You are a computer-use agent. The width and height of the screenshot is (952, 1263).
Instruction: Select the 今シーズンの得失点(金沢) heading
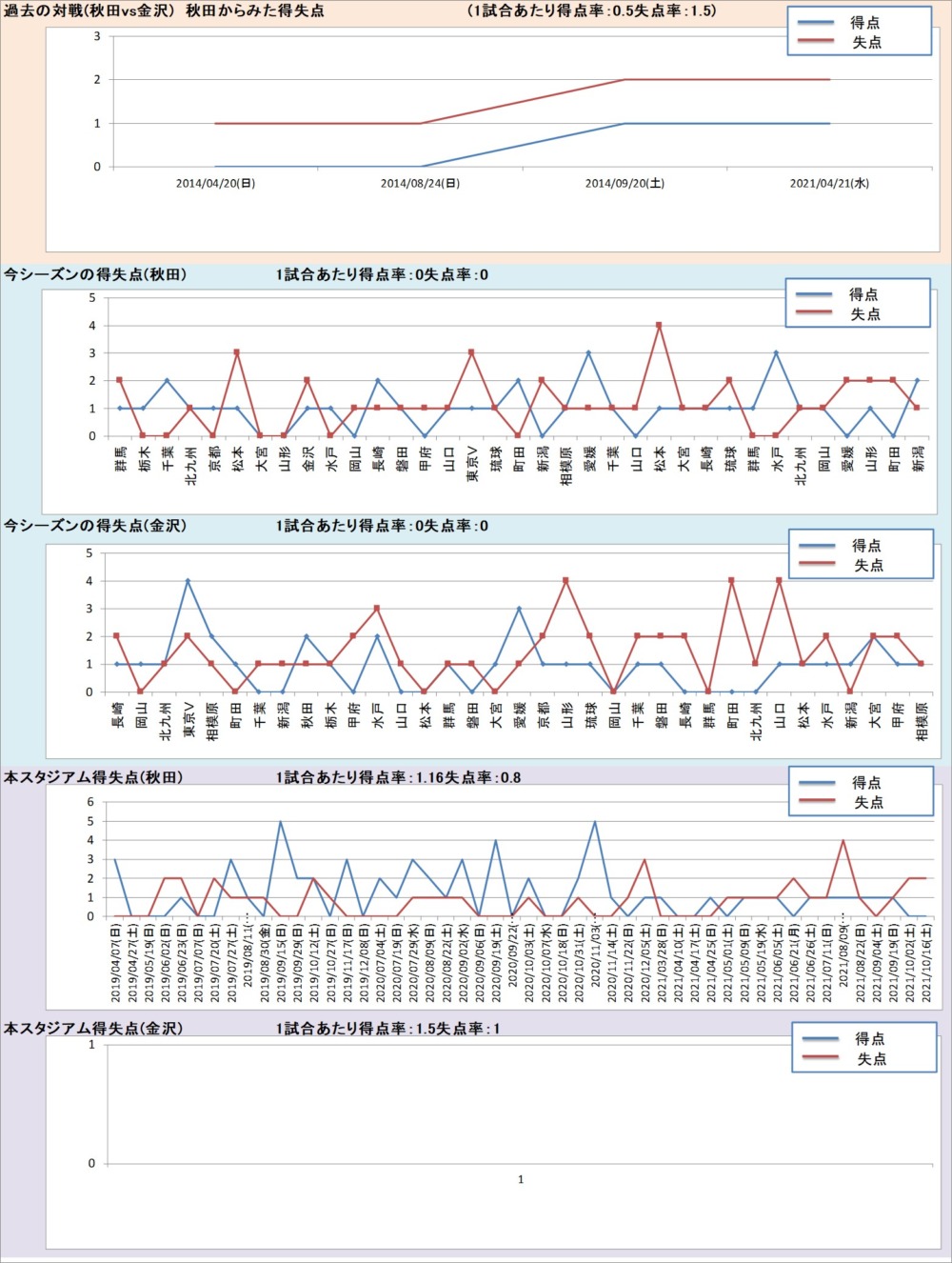95,526
